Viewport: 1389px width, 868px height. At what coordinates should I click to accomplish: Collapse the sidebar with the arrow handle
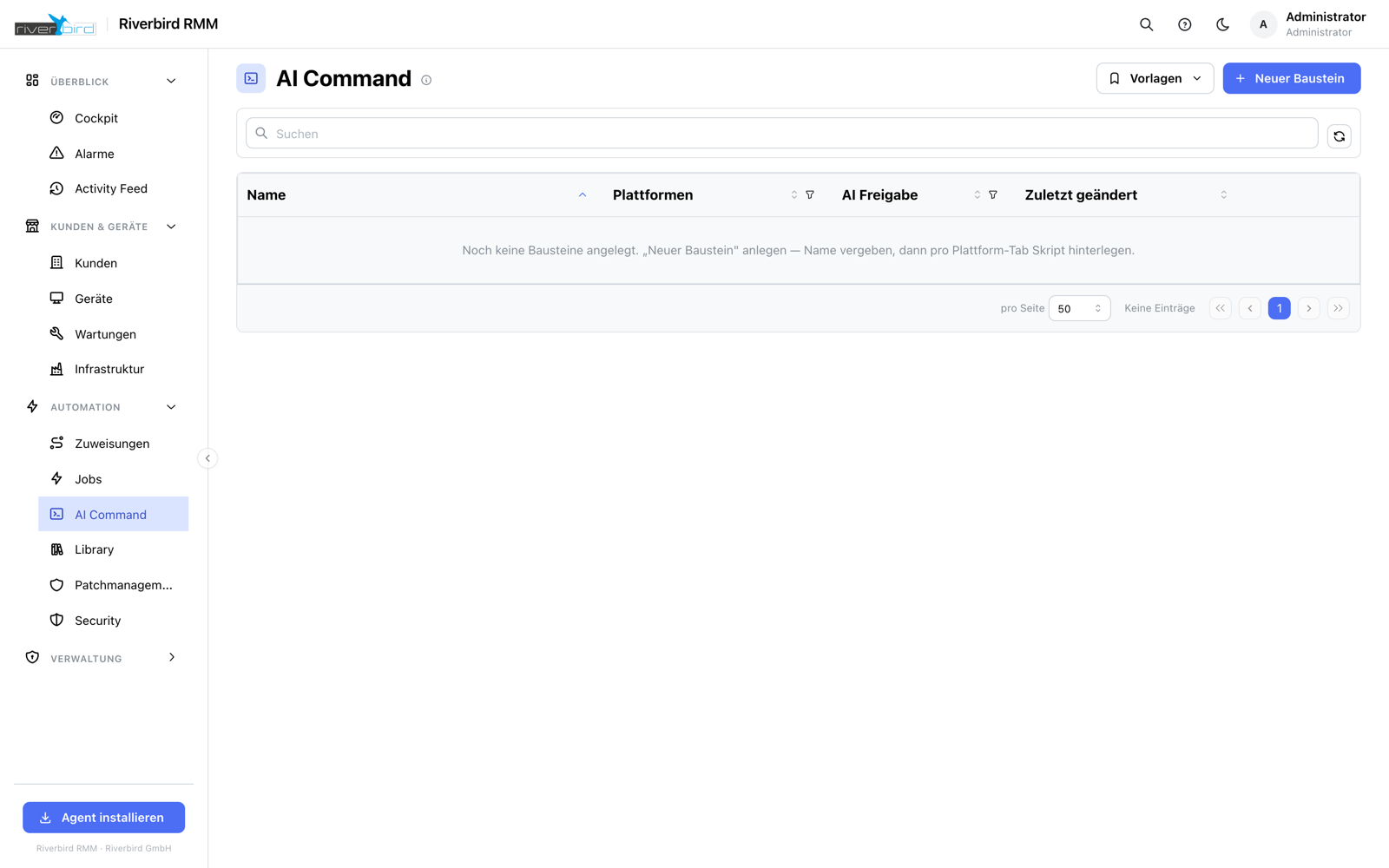(x=207, y=458)
